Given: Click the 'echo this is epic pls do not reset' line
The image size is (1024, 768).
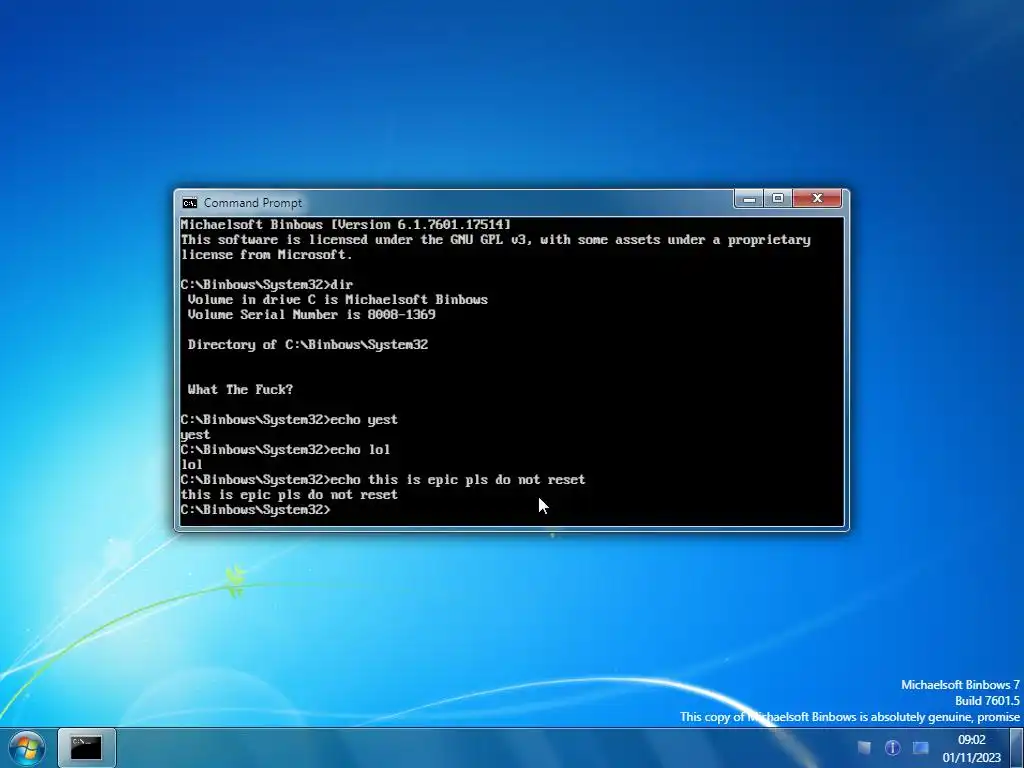Looking at the screenshot, I should click(x=383, y=480).
